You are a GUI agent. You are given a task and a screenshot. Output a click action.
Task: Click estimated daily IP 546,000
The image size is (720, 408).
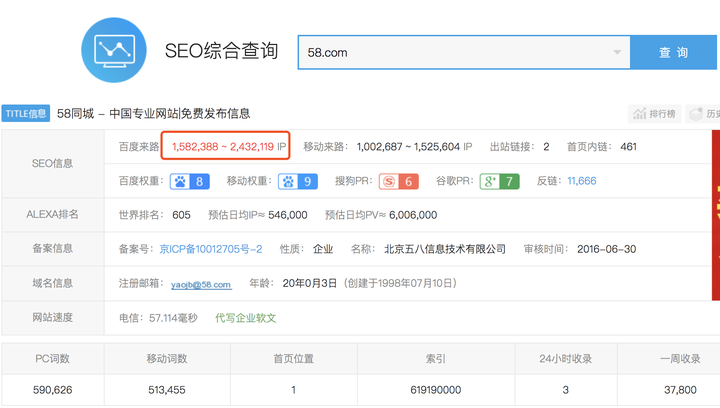click(x=288, y=215)
